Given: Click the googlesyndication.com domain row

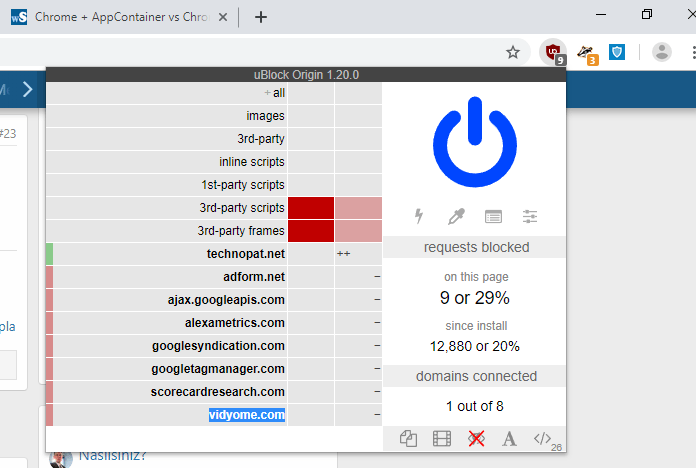Looking at the screenshot, I should pos(167,346).
